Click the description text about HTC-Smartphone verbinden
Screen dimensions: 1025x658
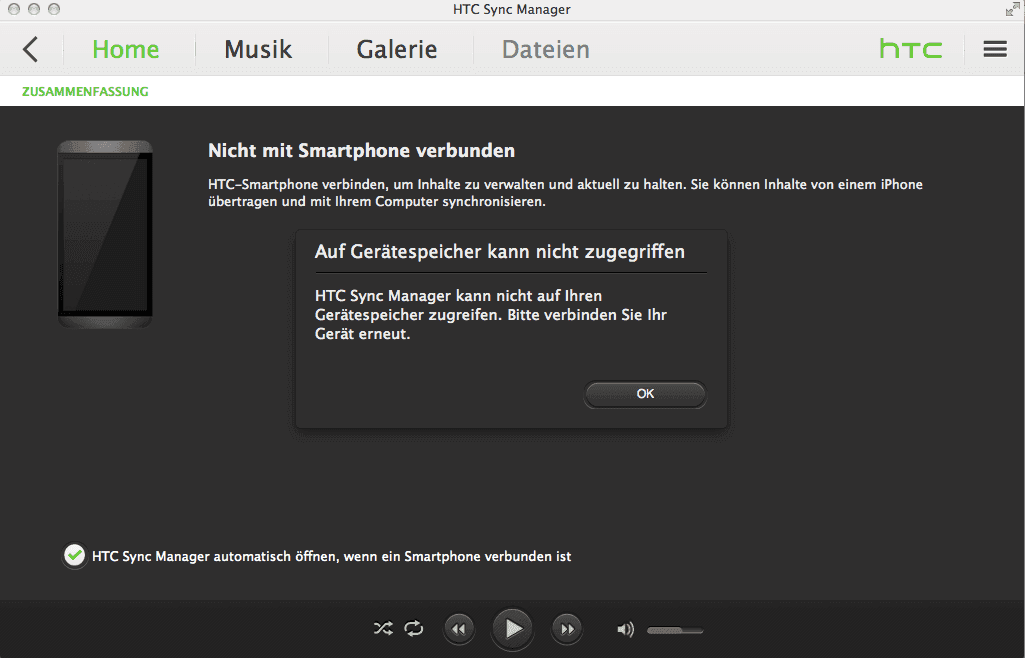click(565, 193)
